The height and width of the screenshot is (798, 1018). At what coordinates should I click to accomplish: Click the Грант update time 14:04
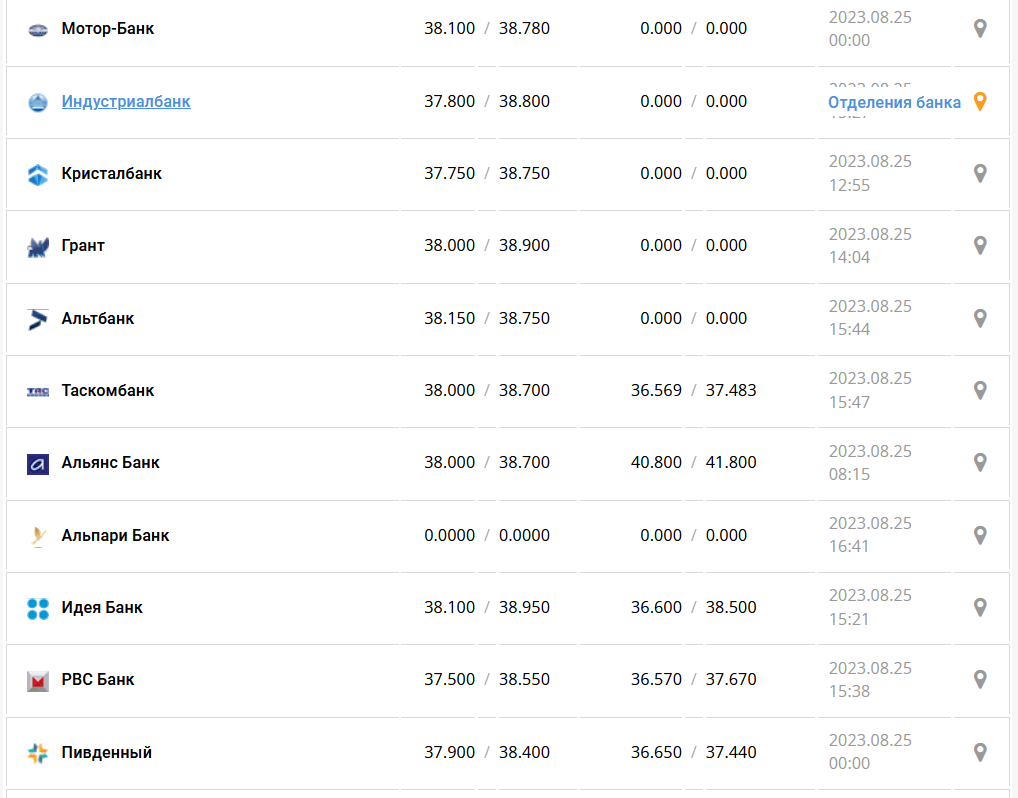pyautogui.click(x=849, y=257)
